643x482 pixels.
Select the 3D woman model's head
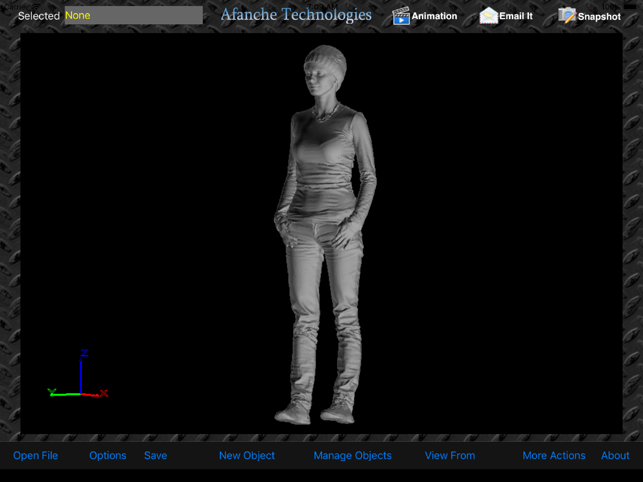[325, 70]
